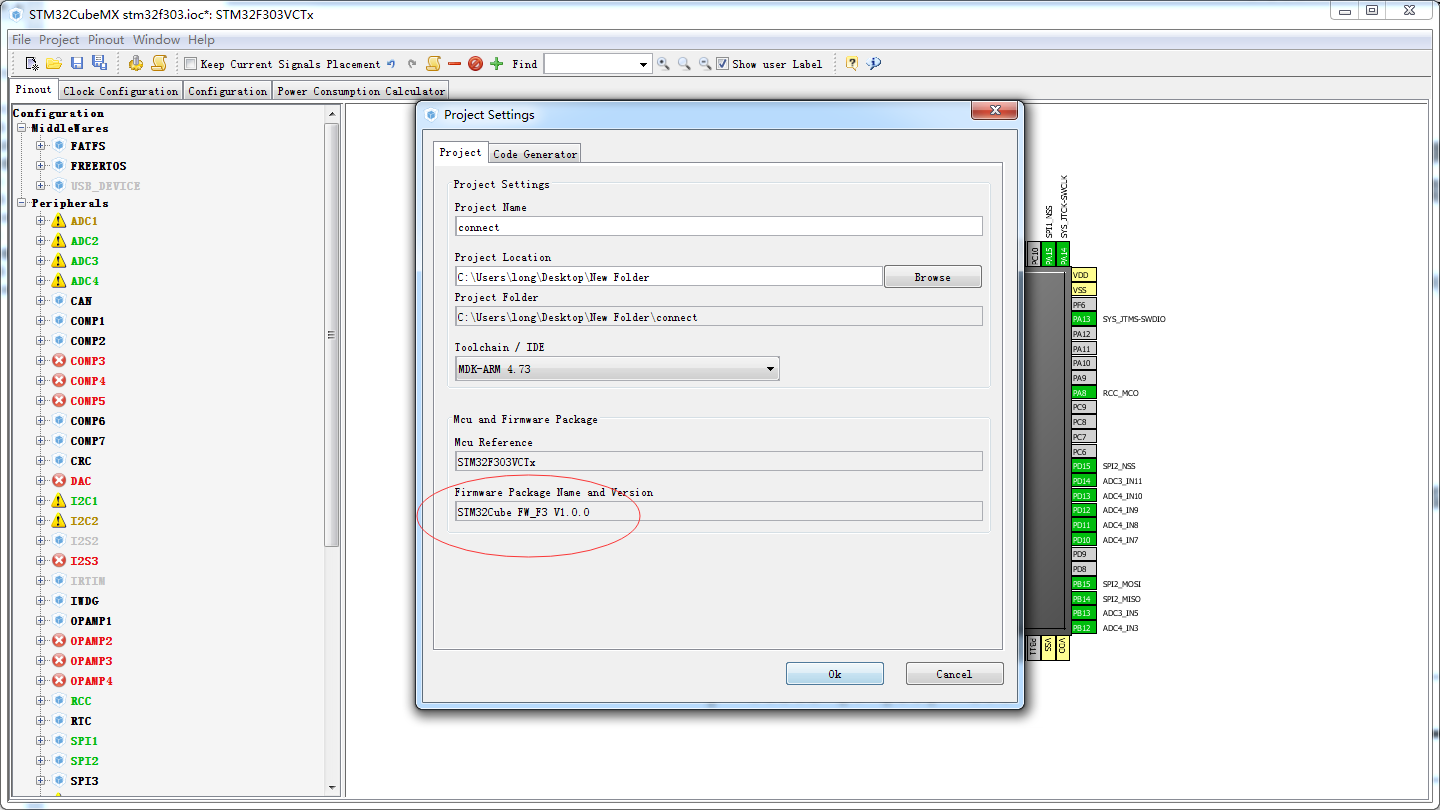Click the middle magnifier zoom icon

point(684,64)
